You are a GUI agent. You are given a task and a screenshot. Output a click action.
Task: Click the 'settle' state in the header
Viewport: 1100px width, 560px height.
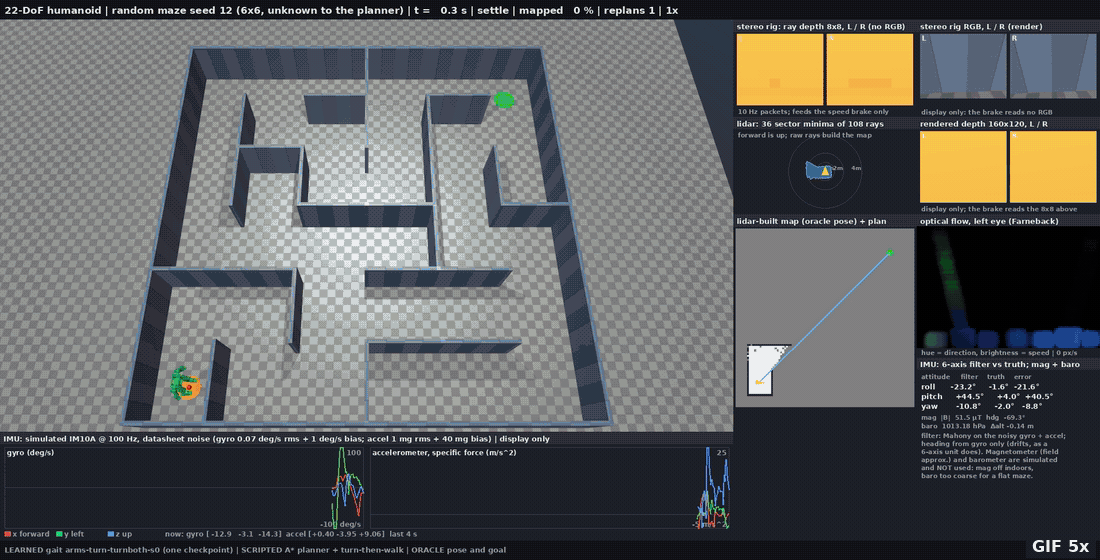492,11
